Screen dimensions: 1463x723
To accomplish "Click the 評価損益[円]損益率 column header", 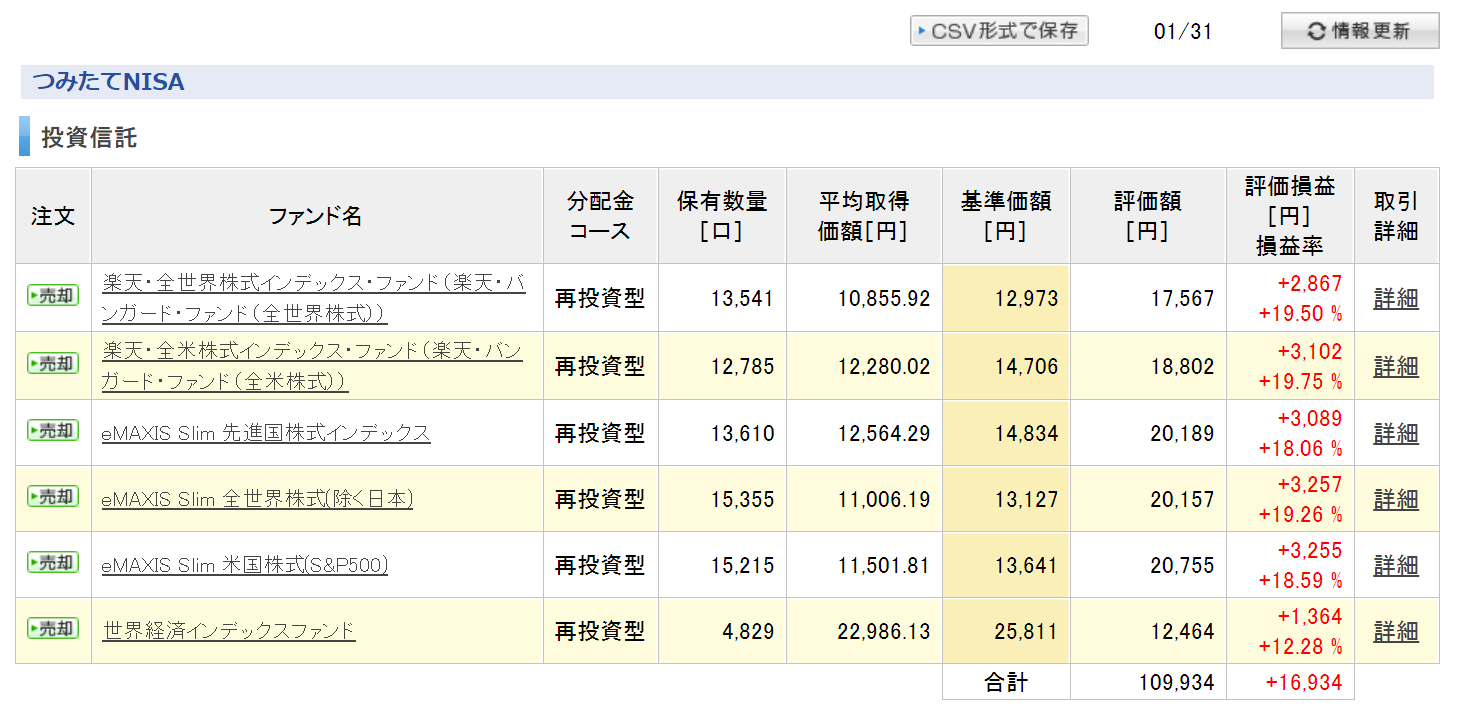I will pyautogui.click(x=1290, y=215).
